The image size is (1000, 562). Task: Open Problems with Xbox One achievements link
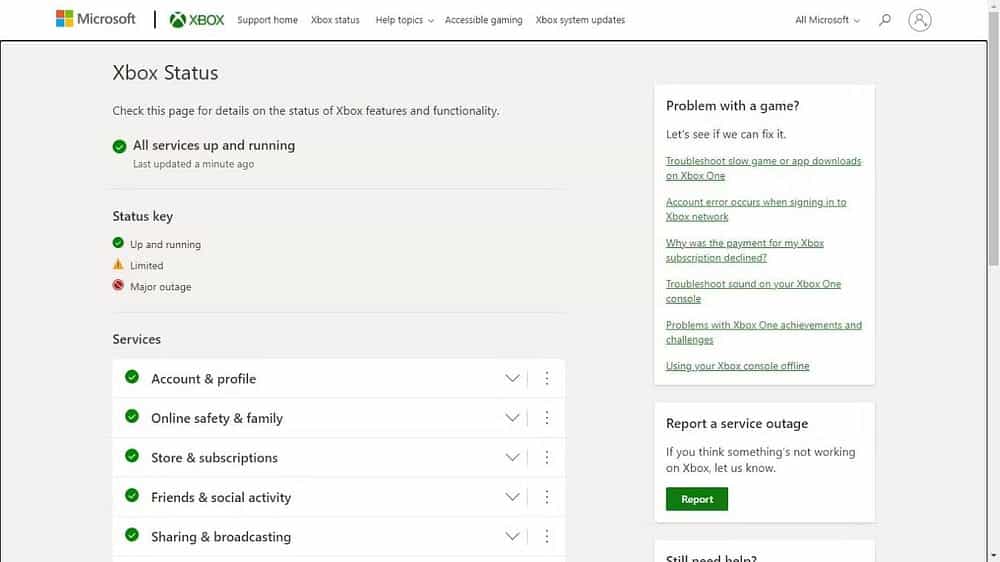pyautogui.click(x=763, y=332)
